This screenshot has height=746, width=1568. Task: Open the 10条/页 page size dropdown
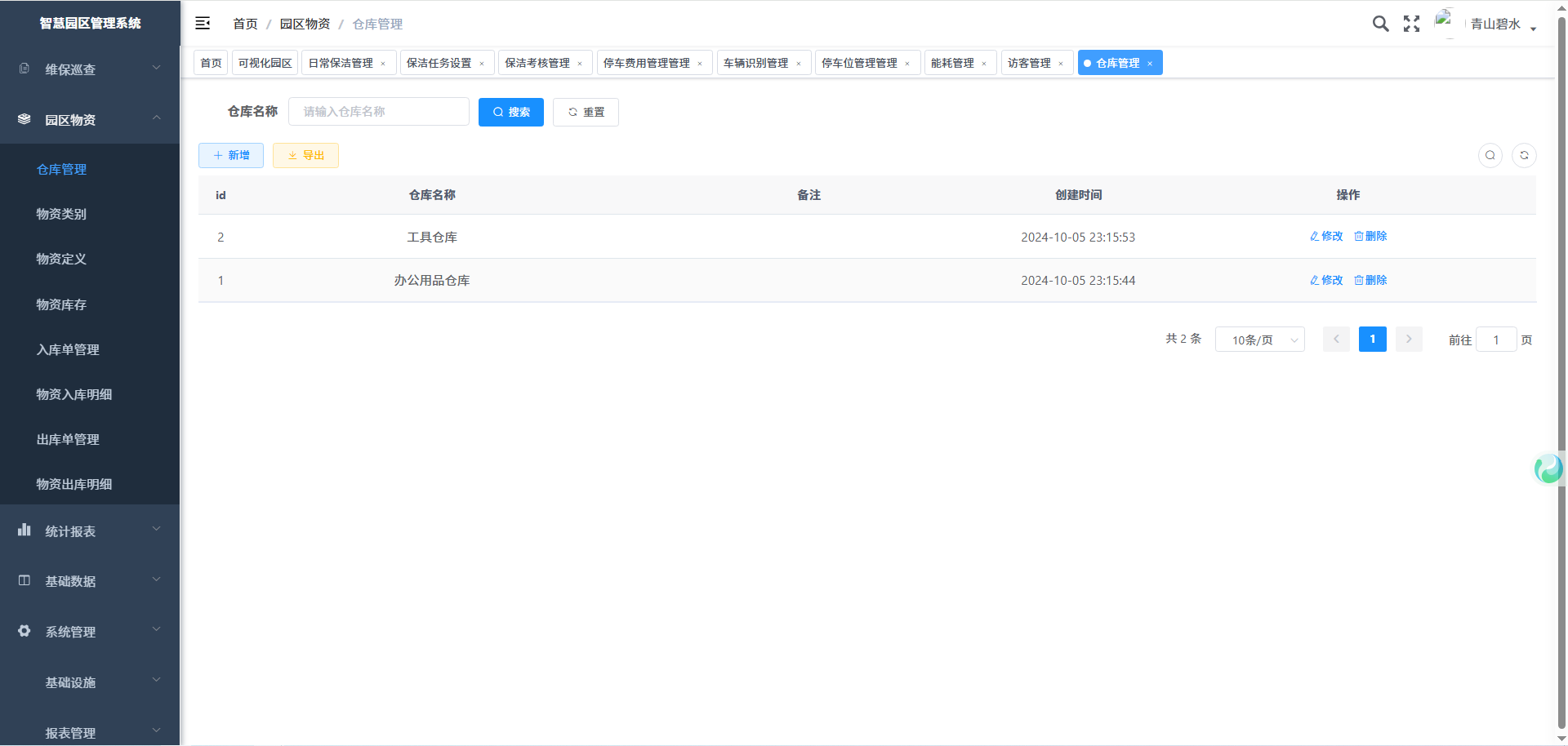(x=1259, y=340)
